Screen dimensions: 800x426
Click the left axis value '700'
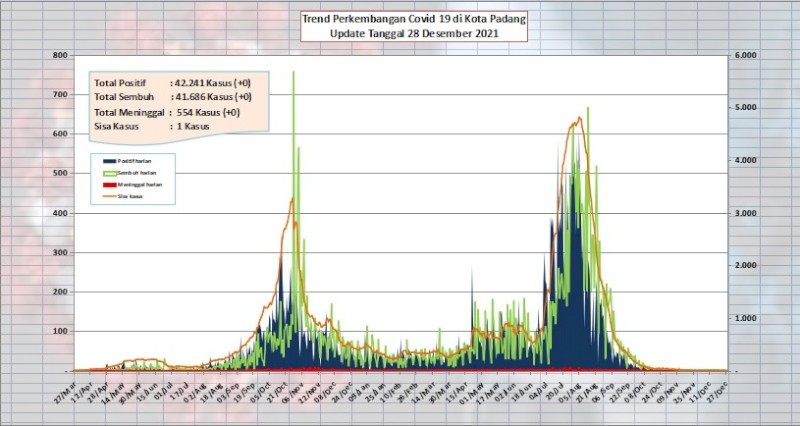coord(59,95)
